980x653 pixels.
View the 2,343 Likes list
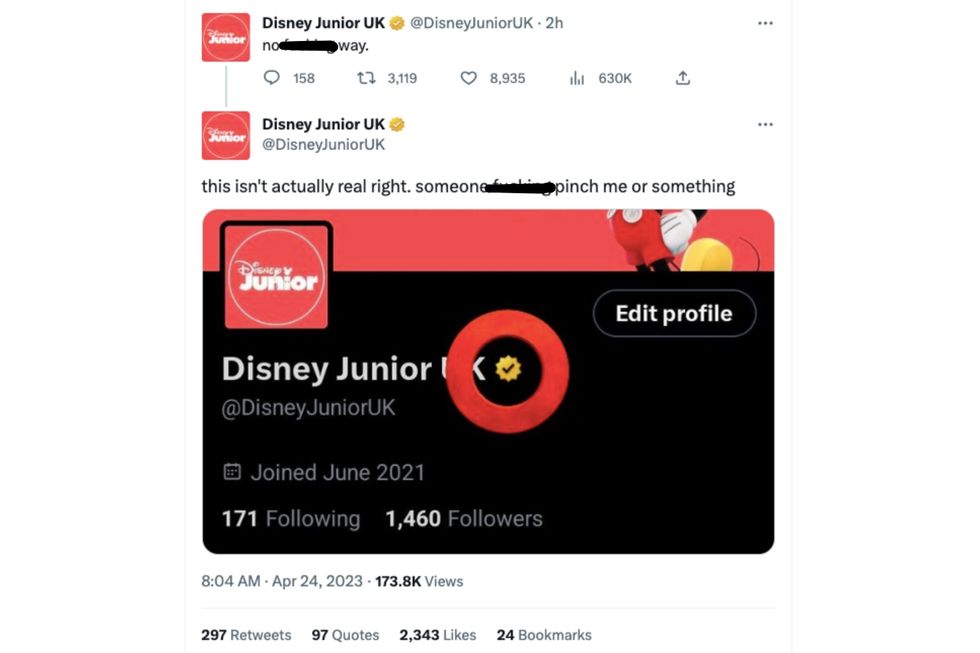pyautogui.click(x=437, y=635)
